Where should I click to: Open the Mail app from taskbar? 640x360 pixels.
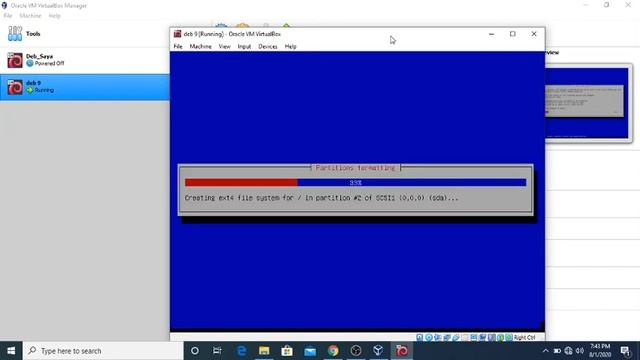point(310,351)
